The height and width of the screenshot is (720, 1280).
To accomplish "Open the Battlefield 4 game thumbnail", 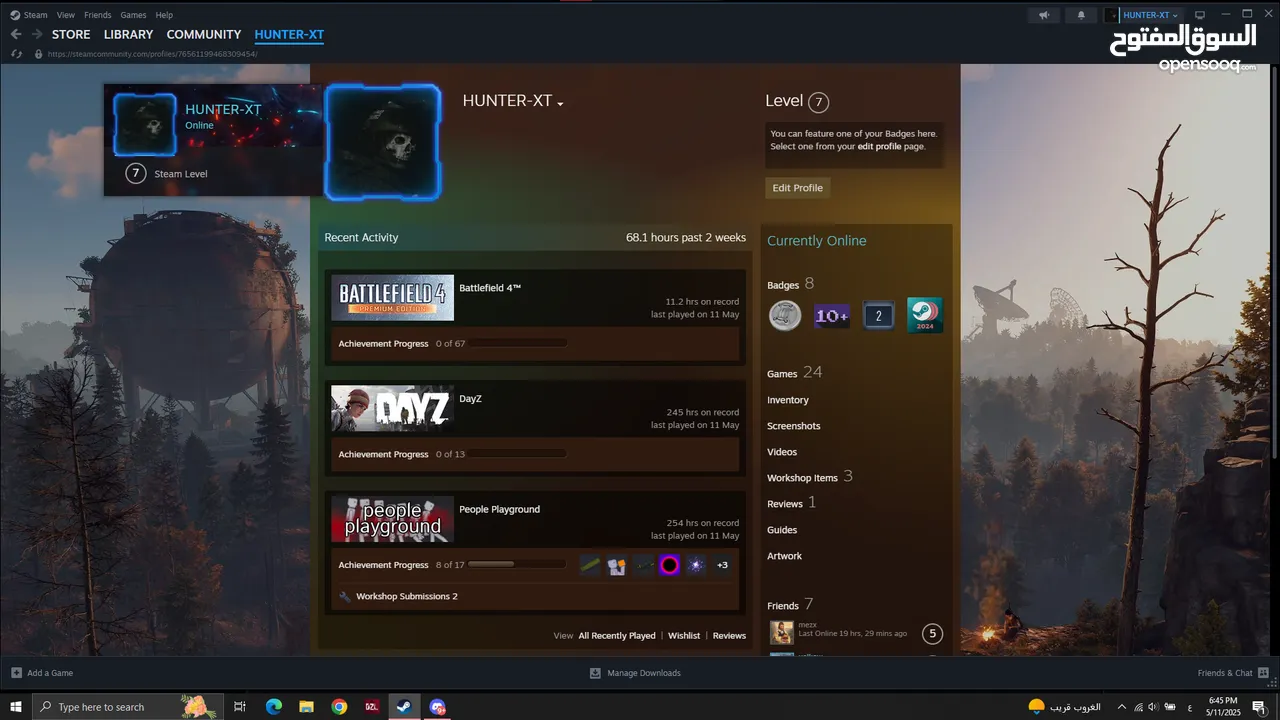I will pos(392,298).
